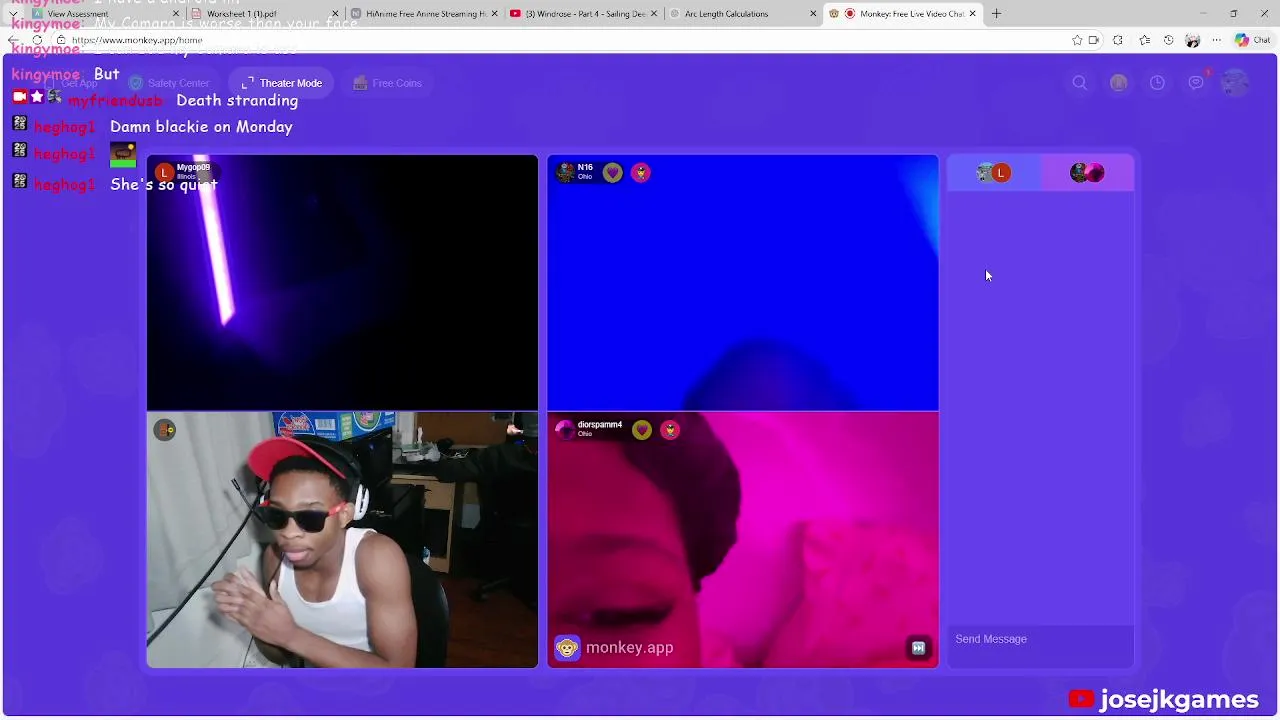The image size is (1280, 720).
Task: Open Copilot Chat in browser toolbar
Action: (x=1251, y=40)
